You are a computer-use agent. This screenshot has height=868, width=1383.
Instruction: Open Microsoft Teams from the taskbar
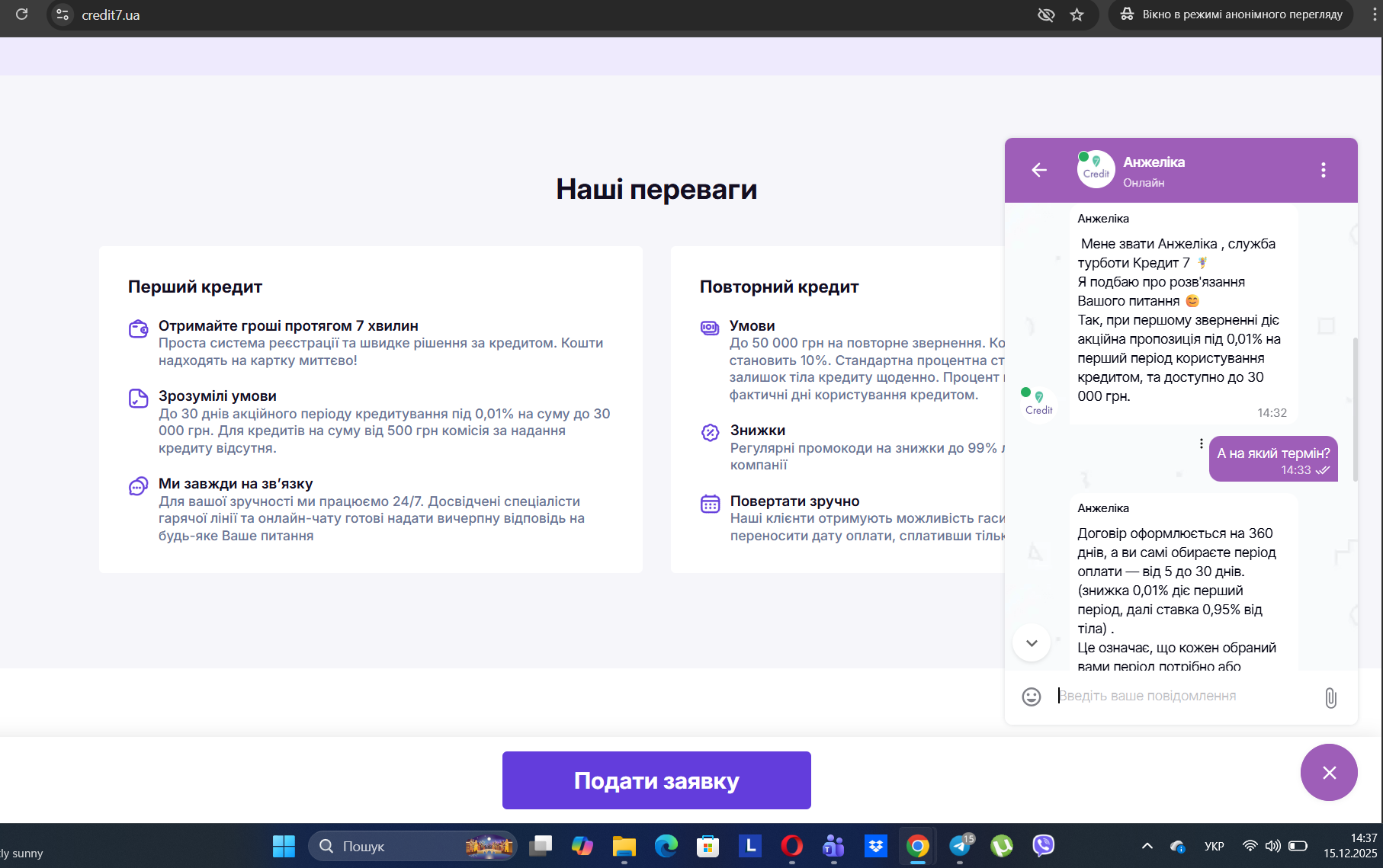834,846
